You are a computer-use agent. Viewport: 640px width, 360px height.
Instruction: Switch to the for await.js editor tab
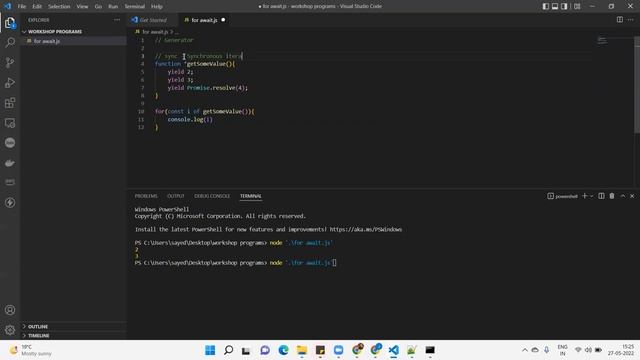point(204,20)
